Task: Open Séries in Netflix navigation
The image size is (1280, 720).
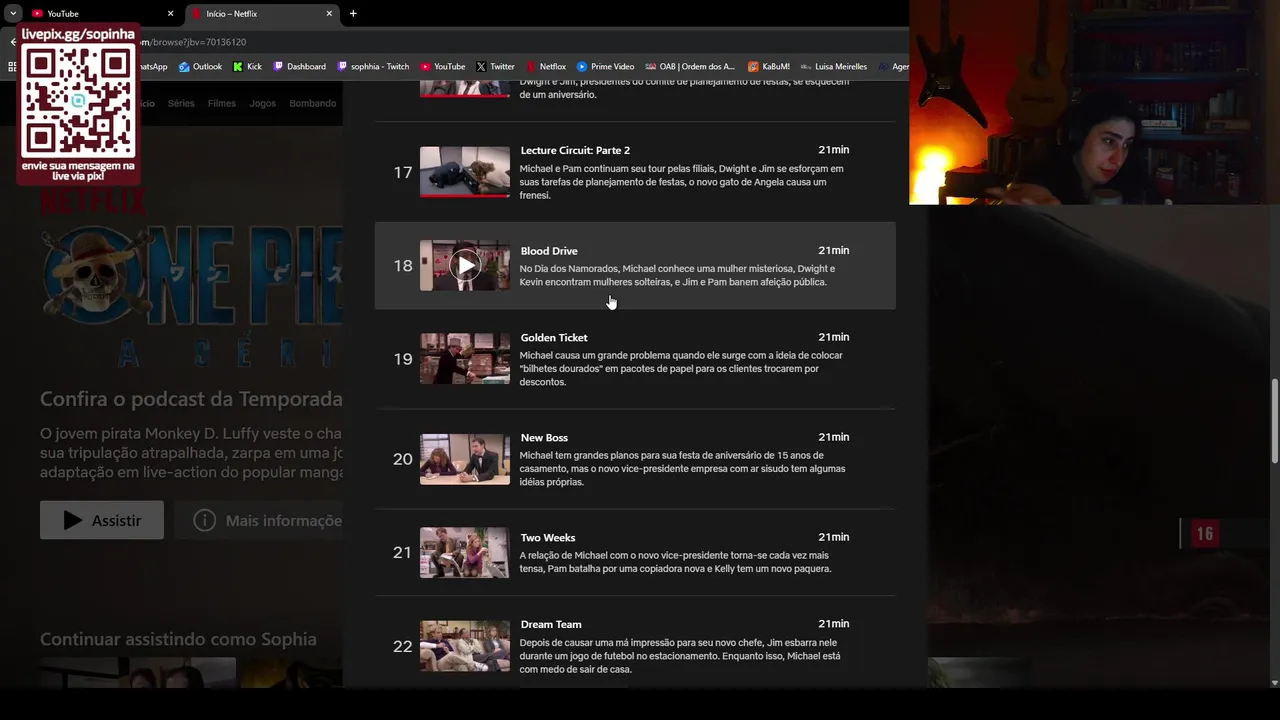Action: coord(181,103)
